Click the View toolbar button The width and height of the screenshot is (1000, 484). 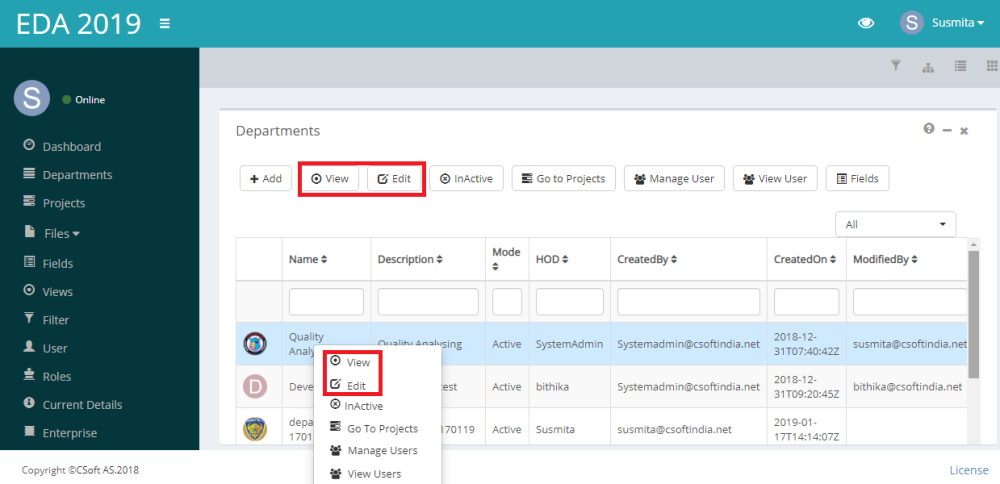[330, 179]
